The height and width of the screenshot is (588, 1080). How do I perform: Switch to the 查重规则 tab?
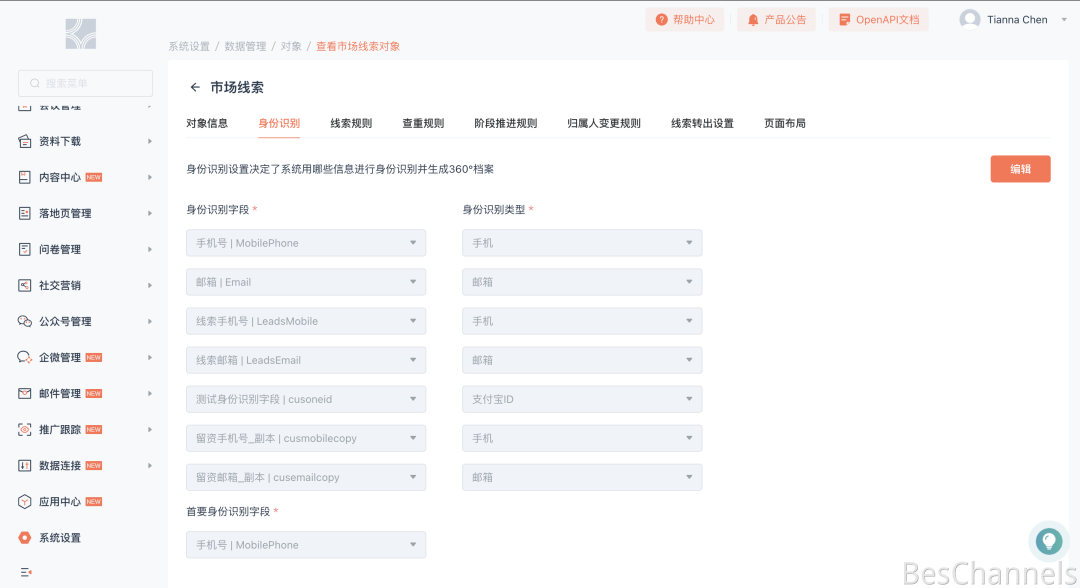coord(423,123)
